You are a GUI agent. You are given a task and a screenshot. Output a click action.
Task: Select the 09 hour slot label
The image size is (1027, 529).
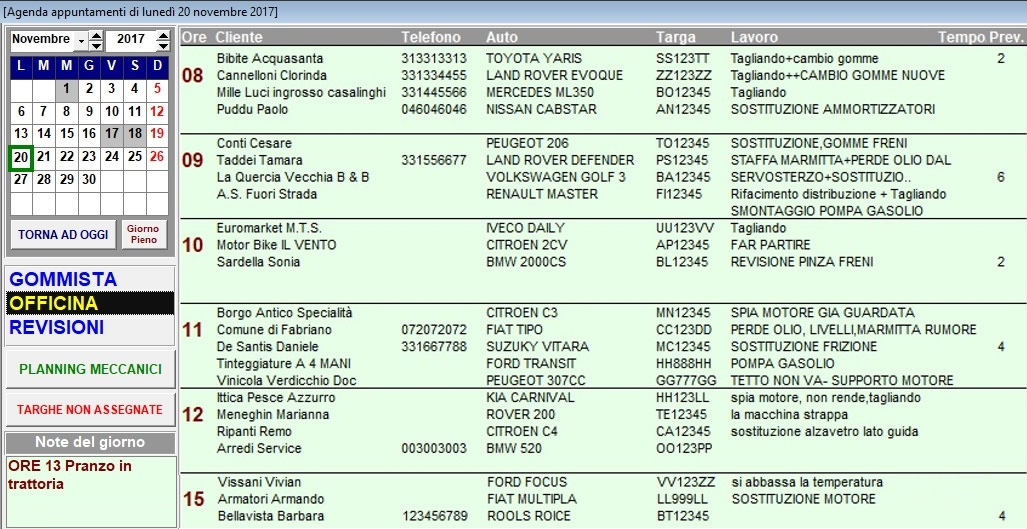(193, 160)
